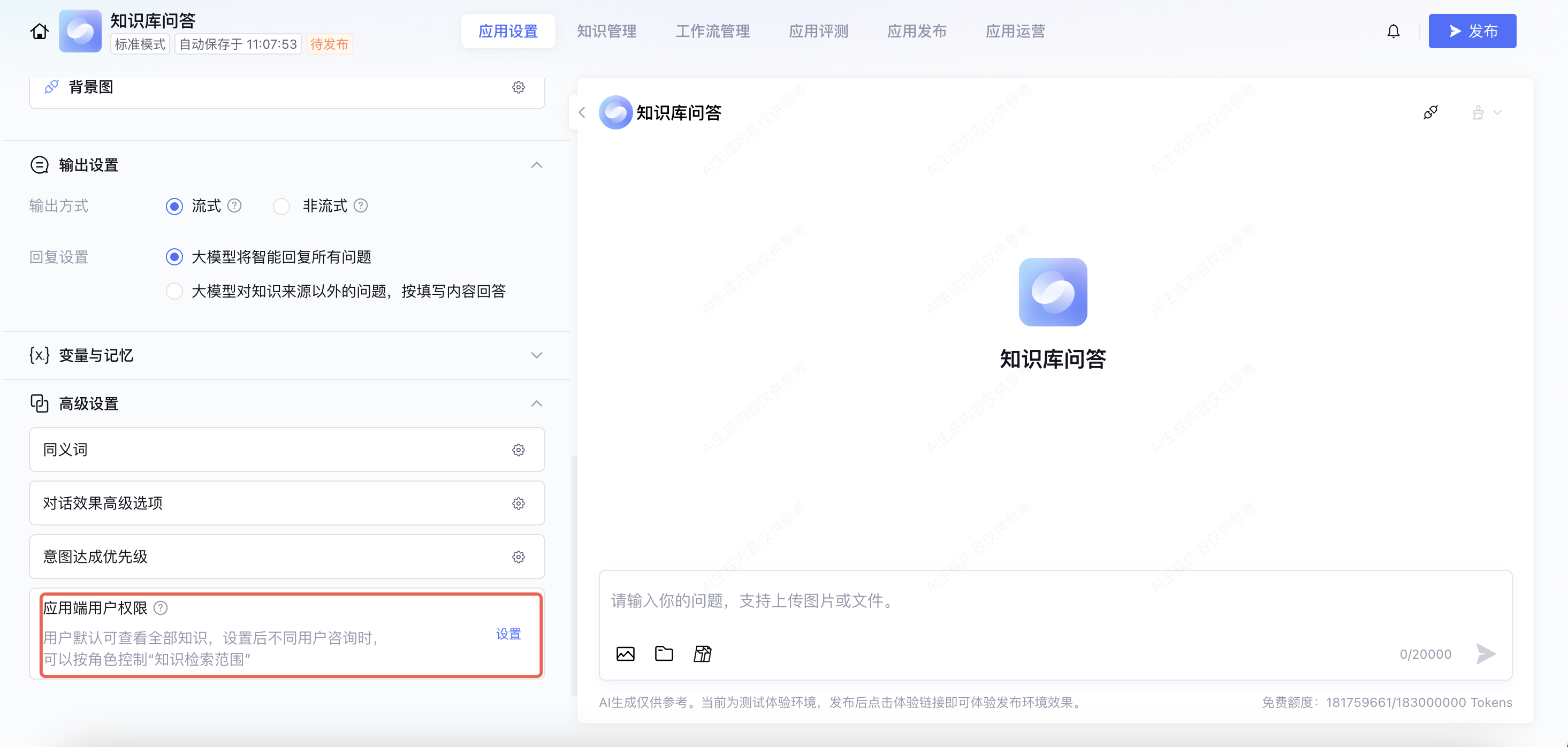Open the 工作流管理 tab

712,31
